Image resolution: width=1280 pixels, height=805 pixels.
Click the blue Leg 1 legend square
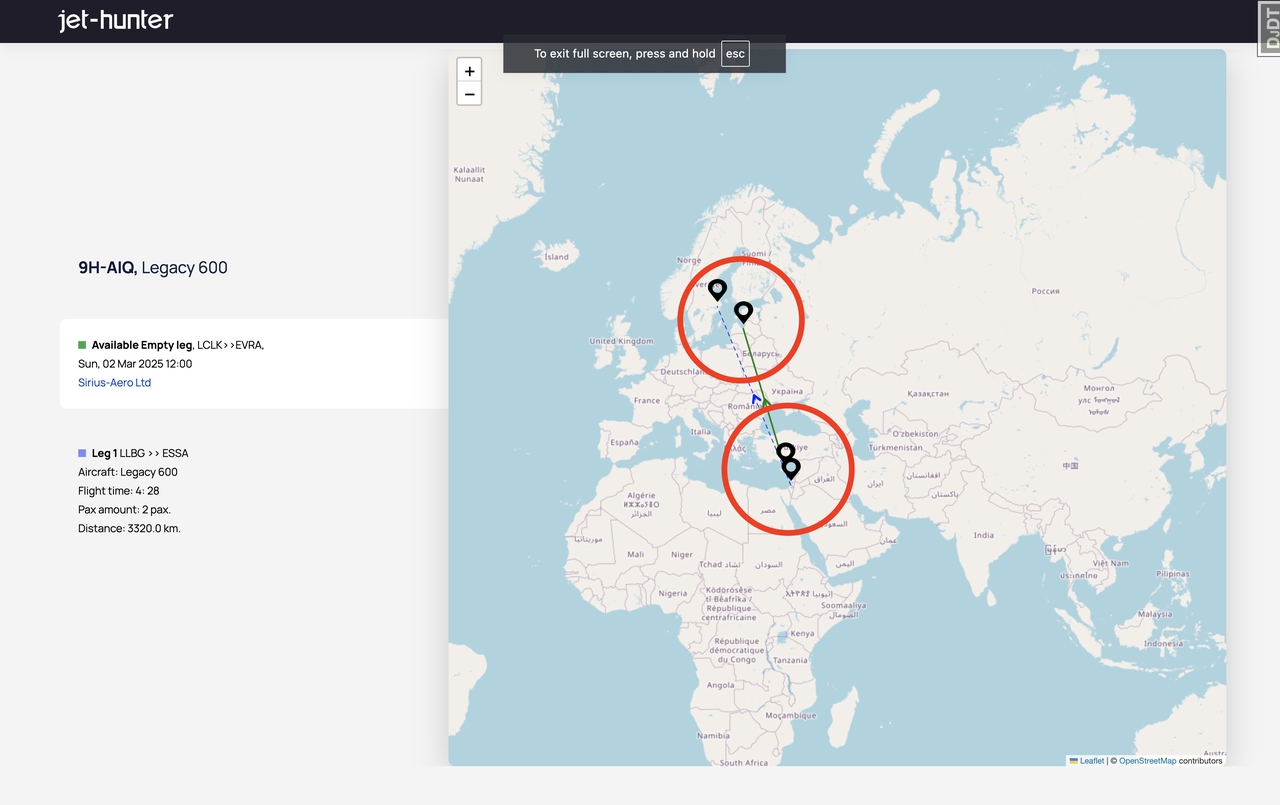(82, 453)
